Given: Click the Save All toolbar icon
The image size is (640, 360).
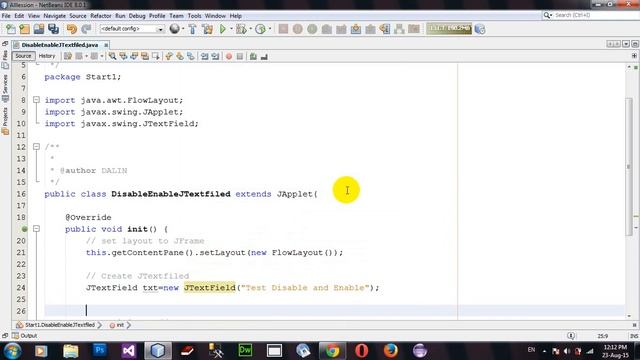Looking at the screenshot, I should (x=53, y=29).
